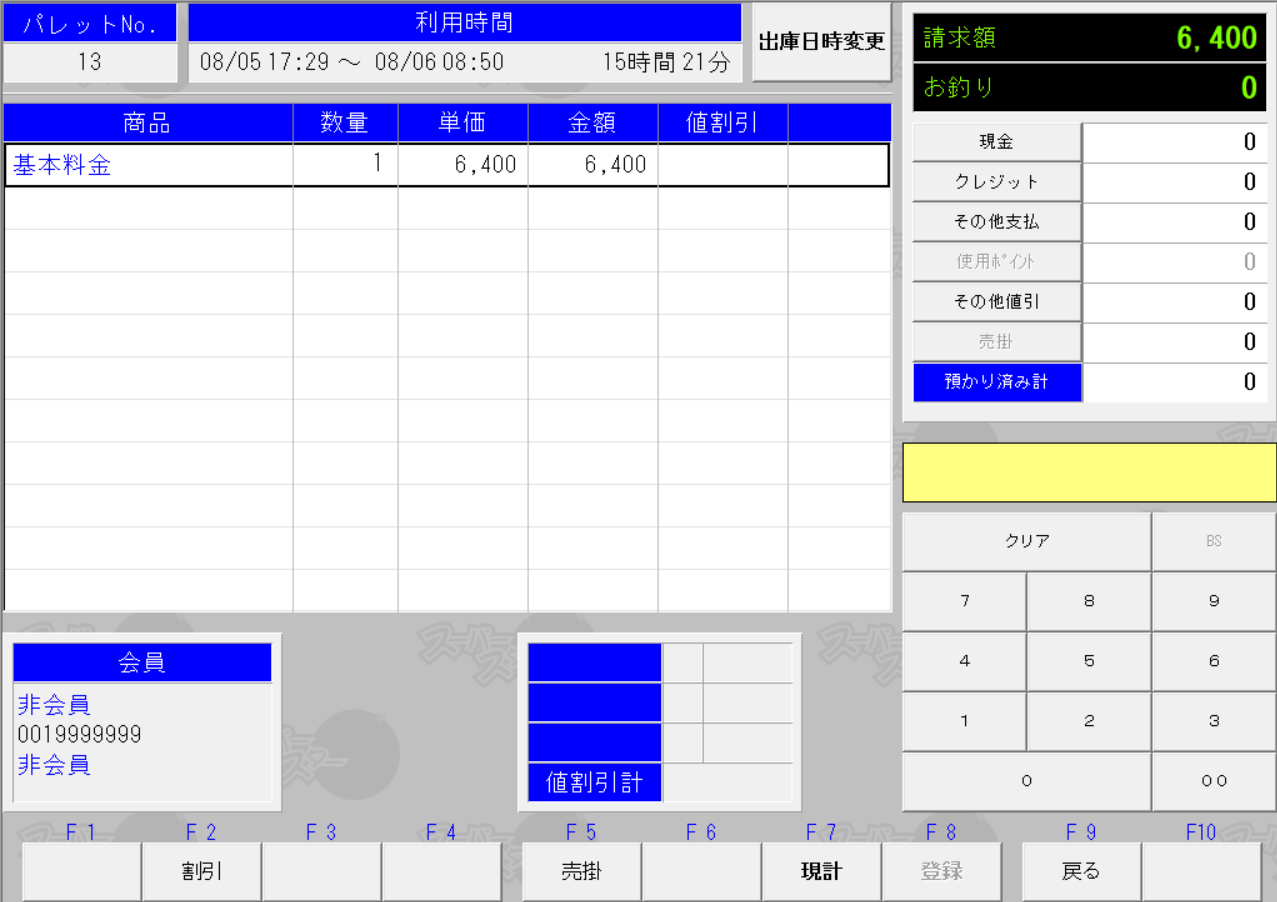Choose the クレジット payment button
Viewport: 1277px width, 902px height.
997,182
